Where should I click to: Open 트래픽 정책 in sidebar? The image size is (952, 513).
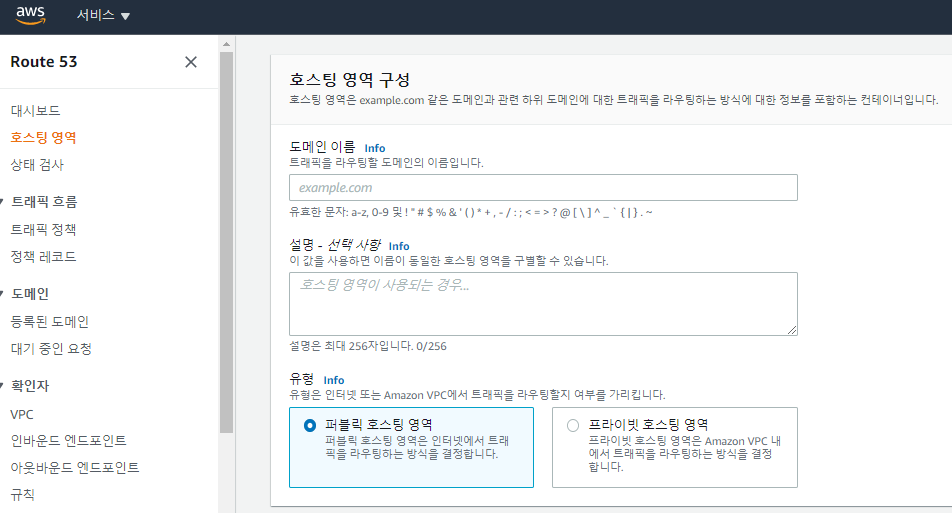pyautogui.click(x=43, y=229)
